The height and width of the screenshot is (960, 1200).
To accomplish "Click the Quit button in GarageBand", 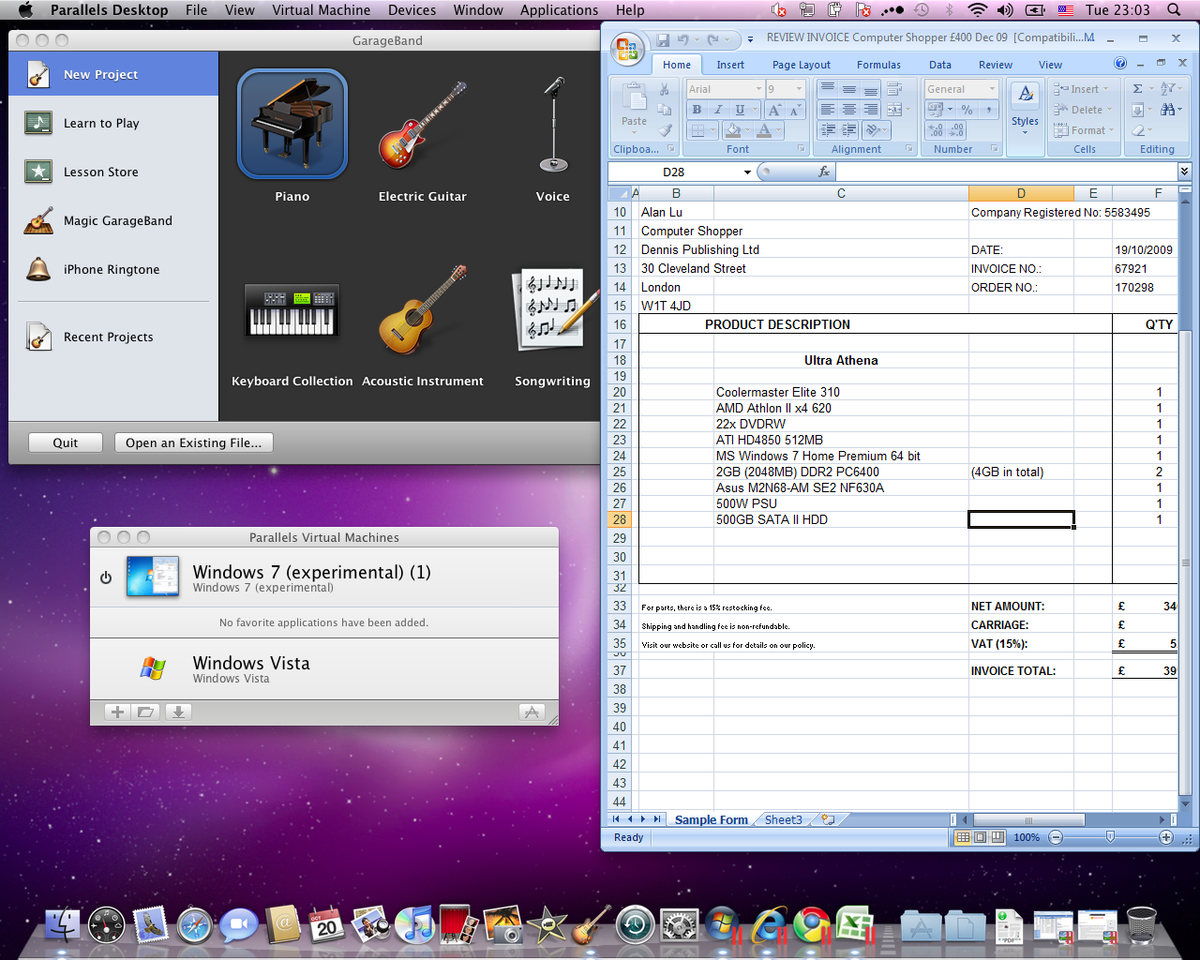I will [x=64, y=442].
